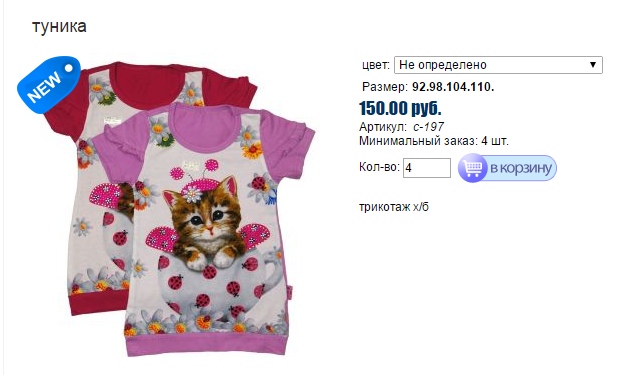Expand the color list using its arrow

pos(593,65)
